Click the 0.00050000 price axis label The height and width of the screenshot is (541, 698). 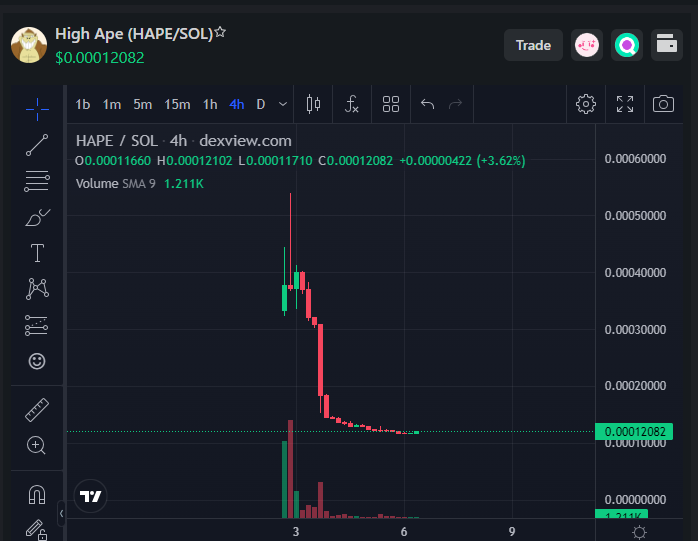(635, 216)
